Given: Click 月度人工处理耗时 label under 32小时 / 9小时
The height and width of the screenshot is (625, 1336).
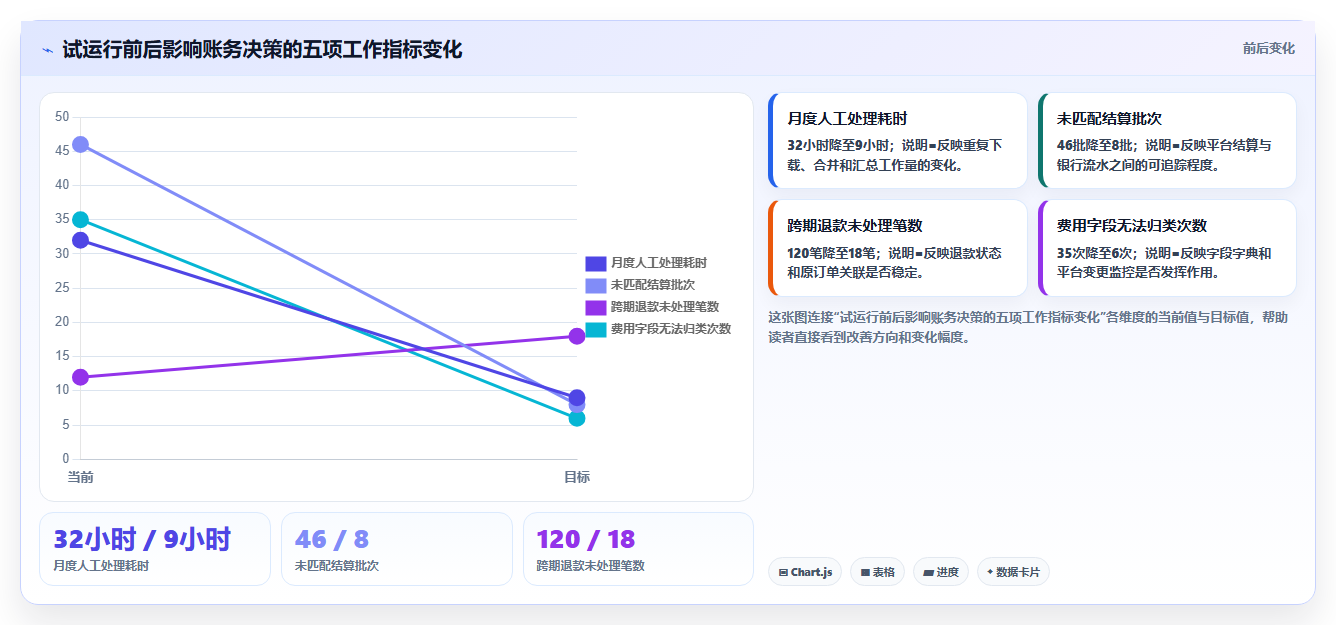Looking at the screenshot, I should (x=101, y=566).
